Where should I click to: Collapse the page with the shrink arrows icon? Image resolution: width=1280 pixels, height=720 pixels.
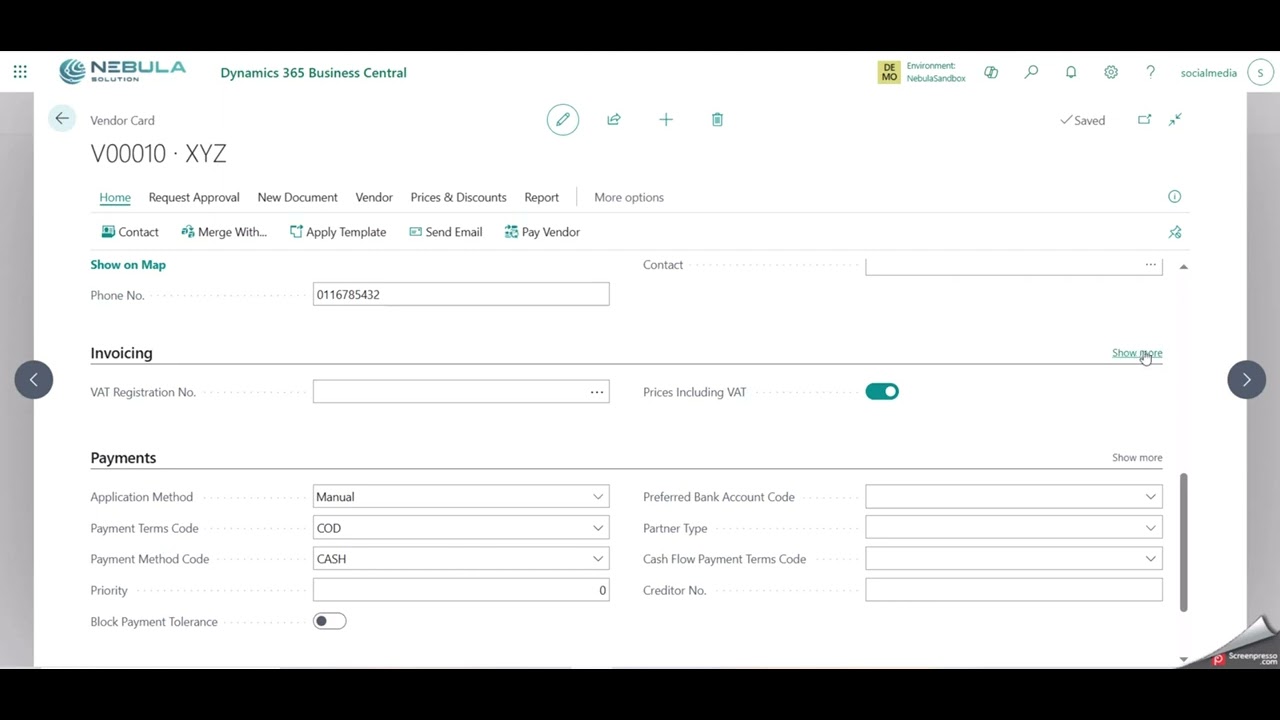(1175, 120)
